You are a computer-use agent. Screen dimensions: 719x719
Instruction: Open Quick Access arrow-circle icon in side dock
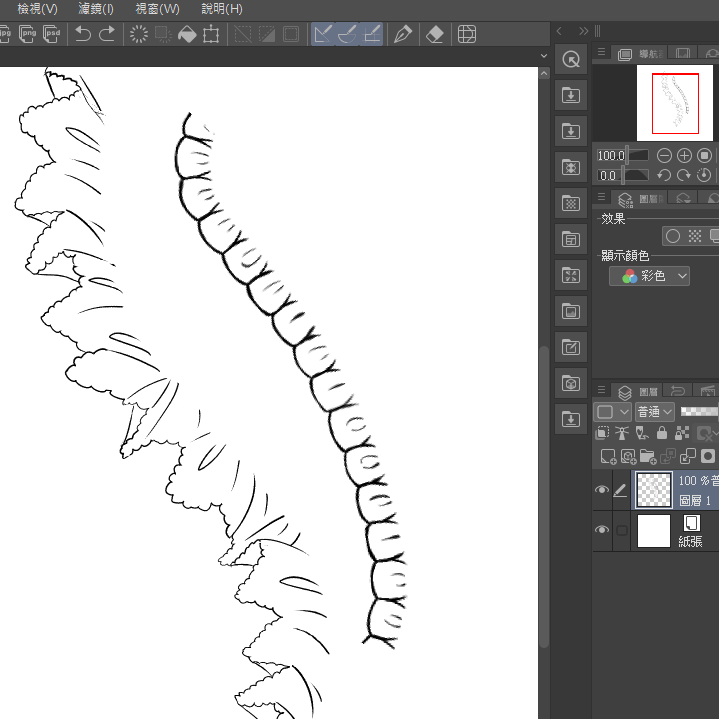571,60
